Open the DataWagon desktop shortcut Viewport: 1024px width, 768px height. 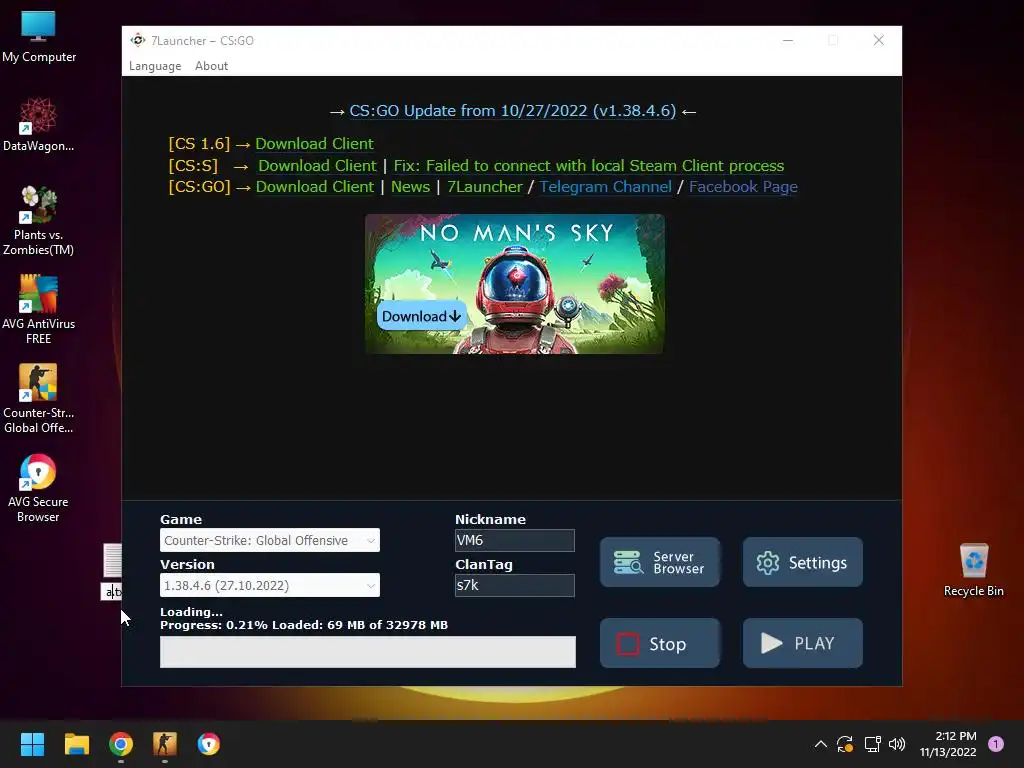(38, 125)
